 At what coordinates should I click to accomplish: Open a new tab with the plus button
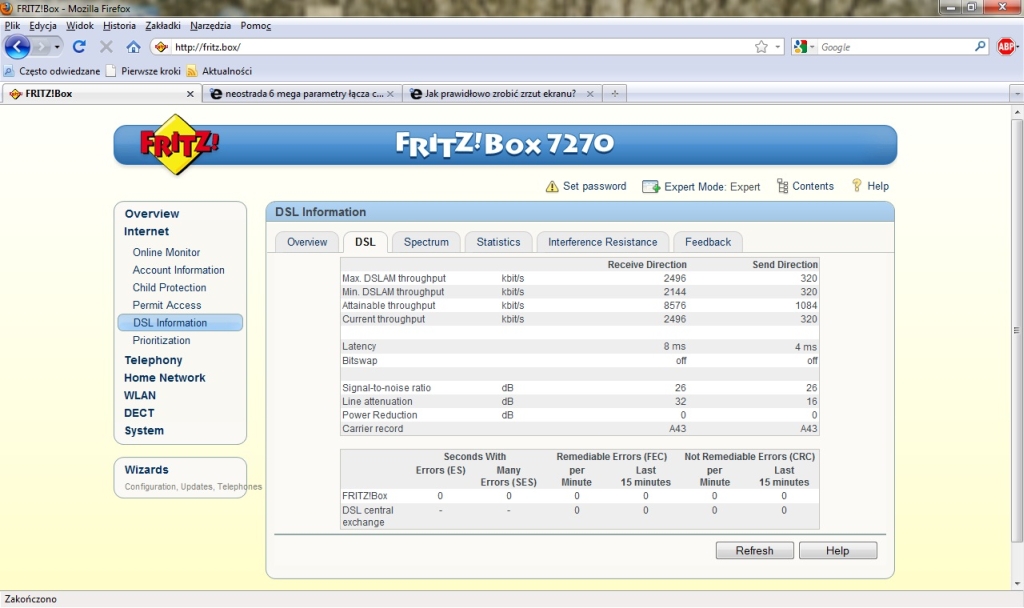615,93
